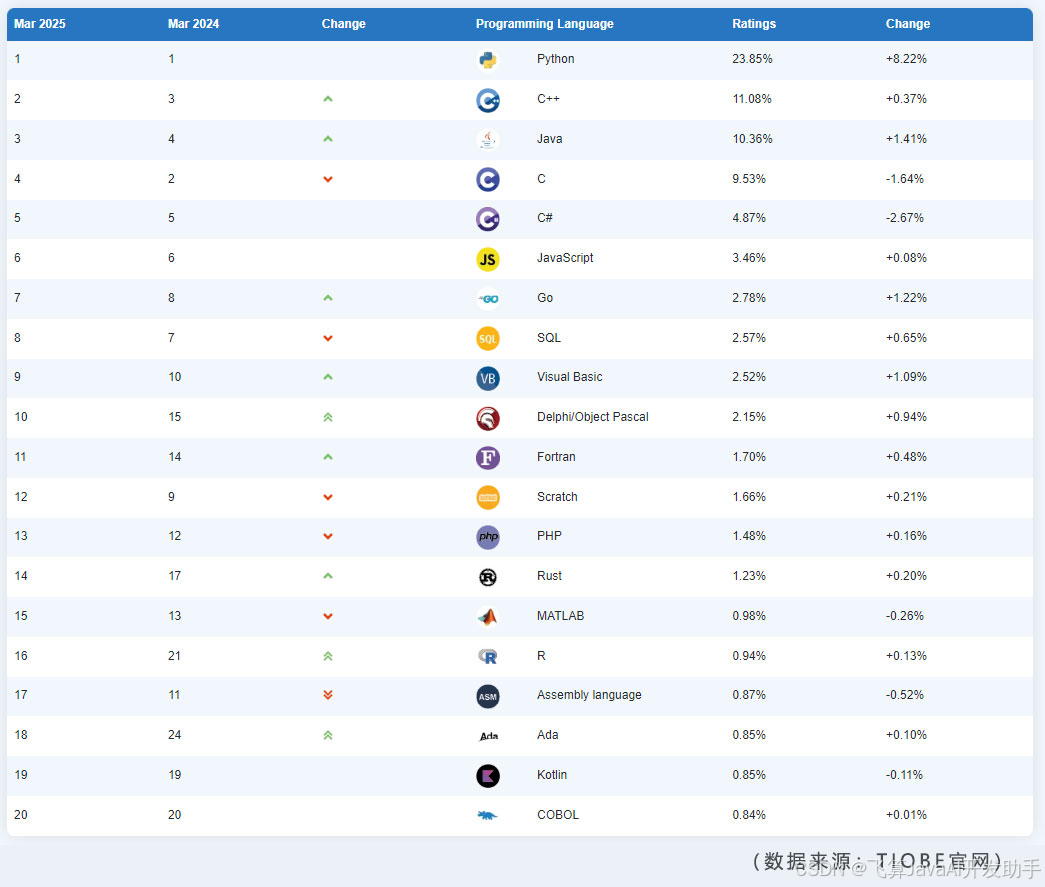Click the -0.52% change for Assembly
This screenshot has height=887, width=1045.
904,695
